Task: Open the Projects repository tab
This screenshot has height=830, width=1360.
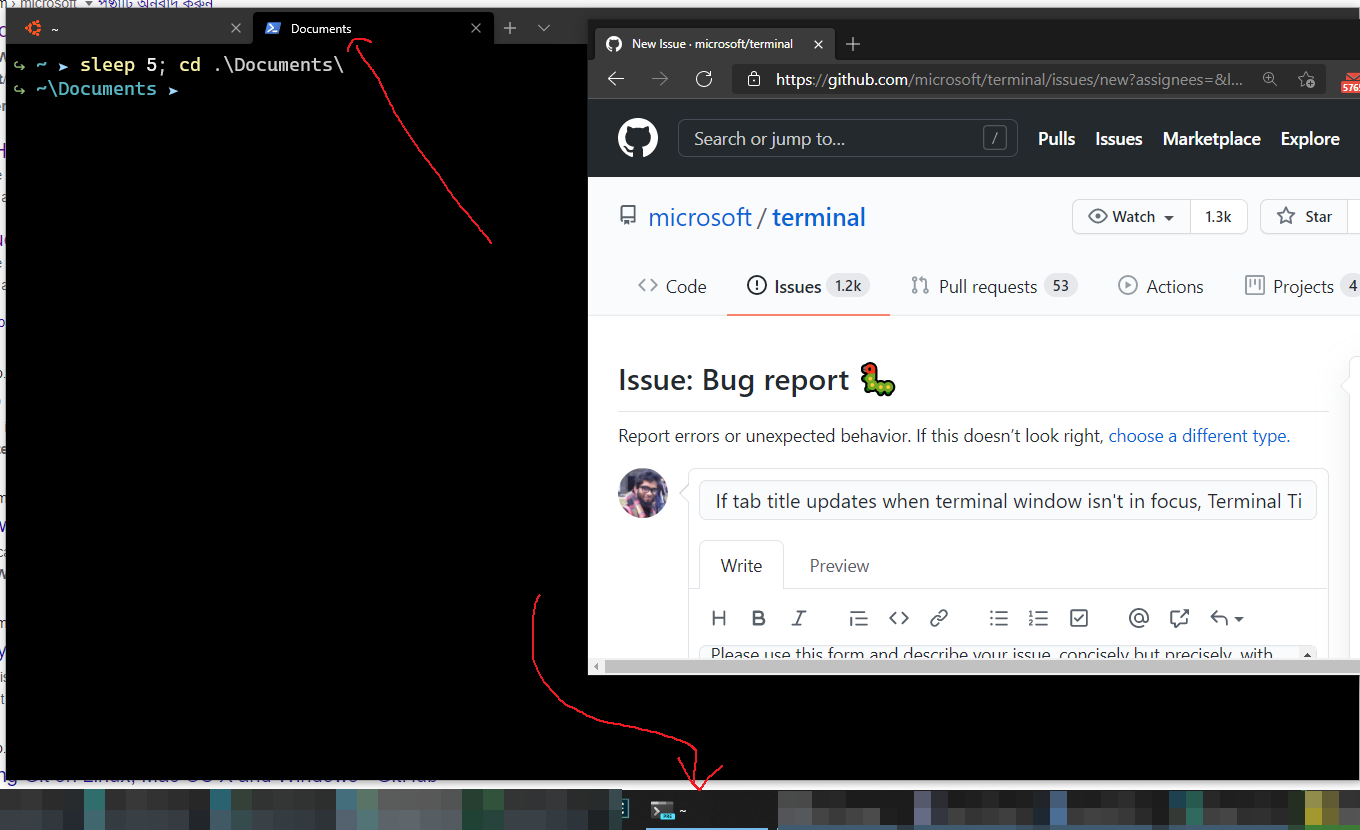Action: [x=1301, y=286]
